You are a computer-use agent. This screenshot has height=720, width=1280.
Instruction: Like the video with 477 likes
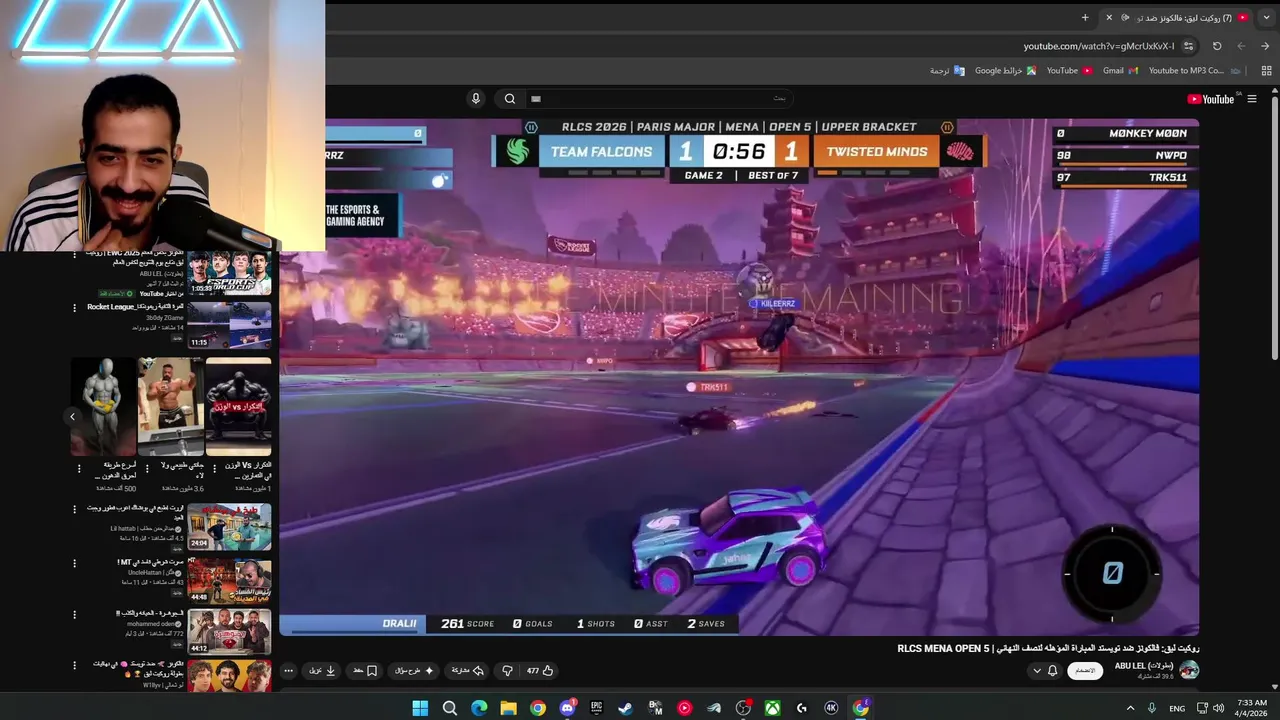[540, 671]
